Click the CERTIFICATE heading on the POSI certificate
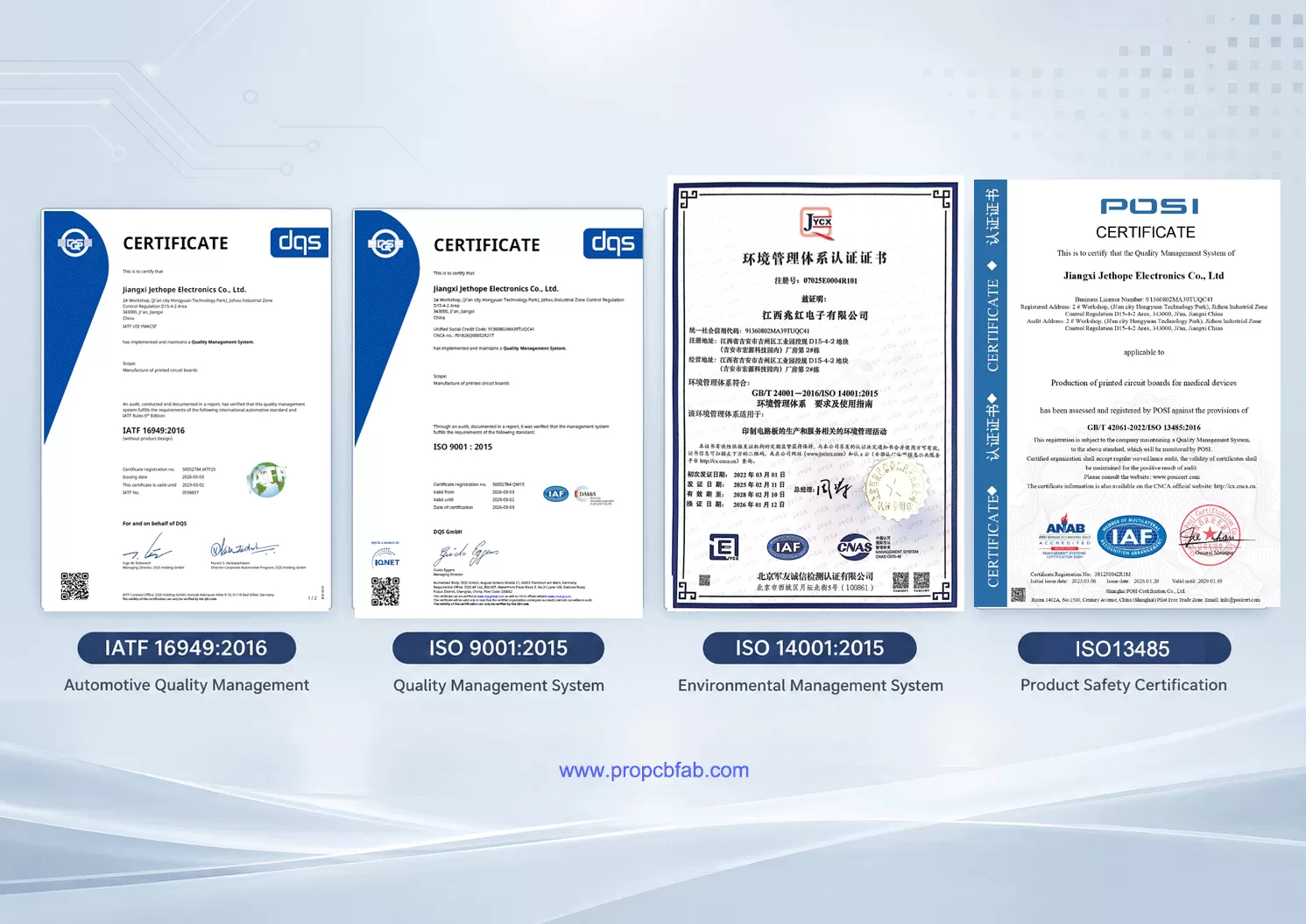This screenshot has width=1306, height=924. (x=1146, y=232)
